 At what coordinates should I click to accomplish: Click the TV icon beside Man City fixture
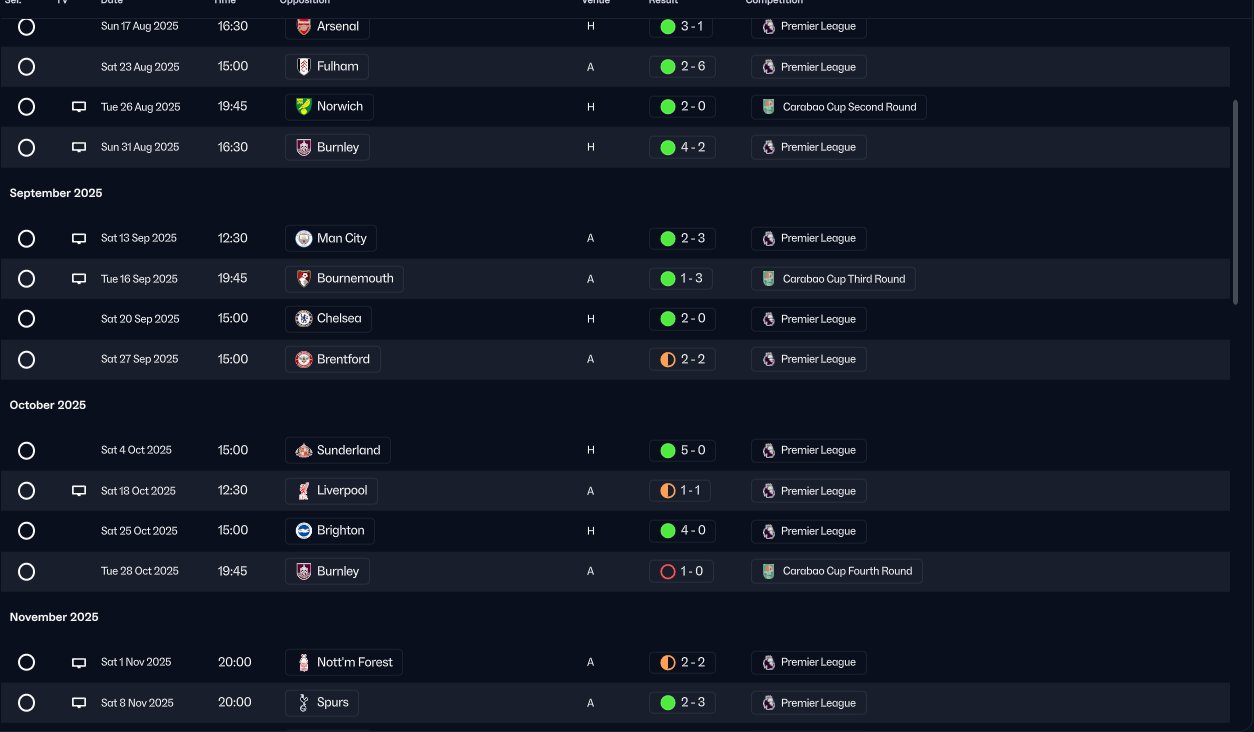79,239
